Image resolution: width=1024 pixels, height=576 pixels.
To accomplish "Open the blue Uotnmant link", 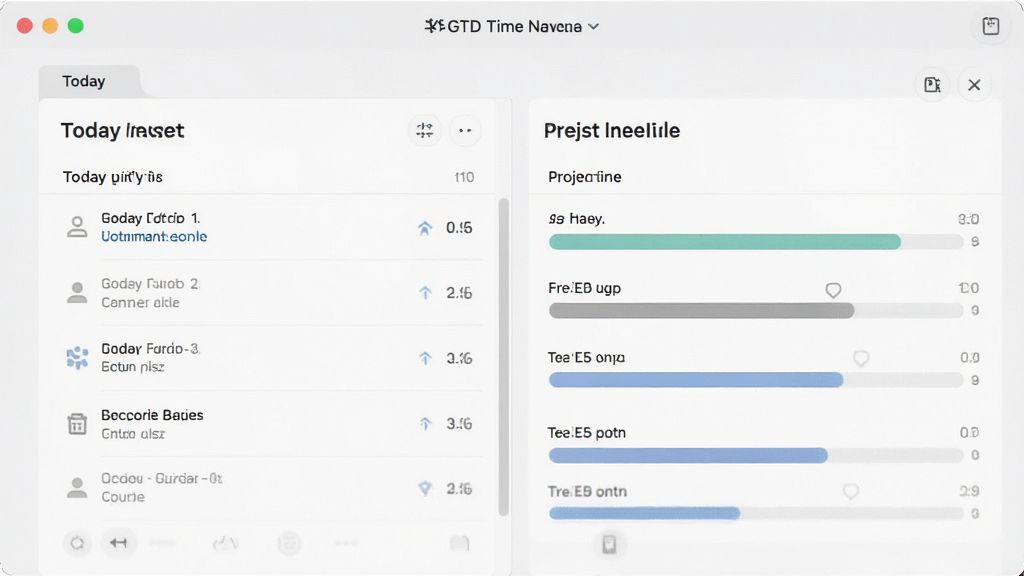I will 154,236.
